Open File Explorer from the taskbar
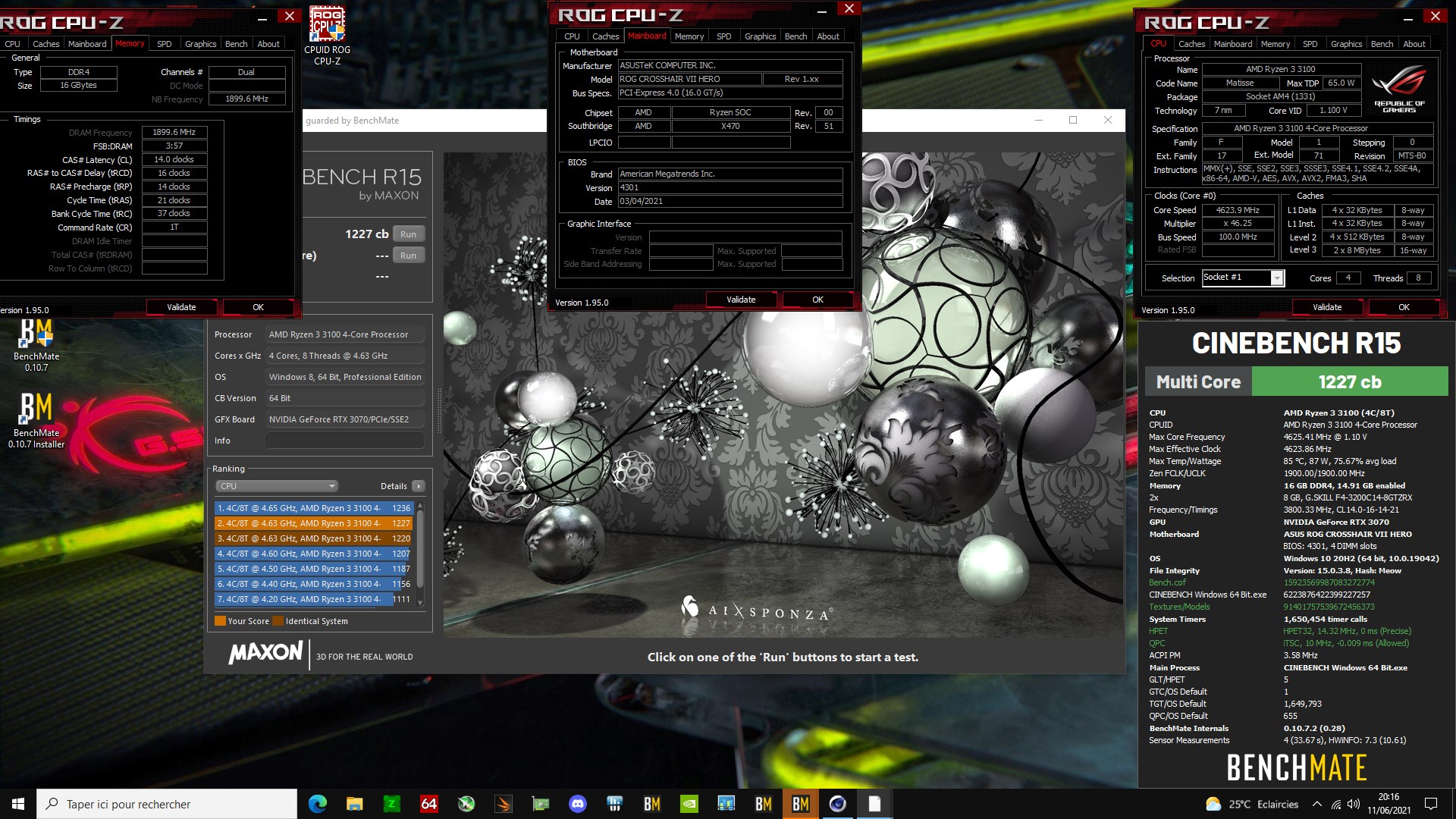The height and width of the screenshot is (819, 1456). [x=354, y=804]
